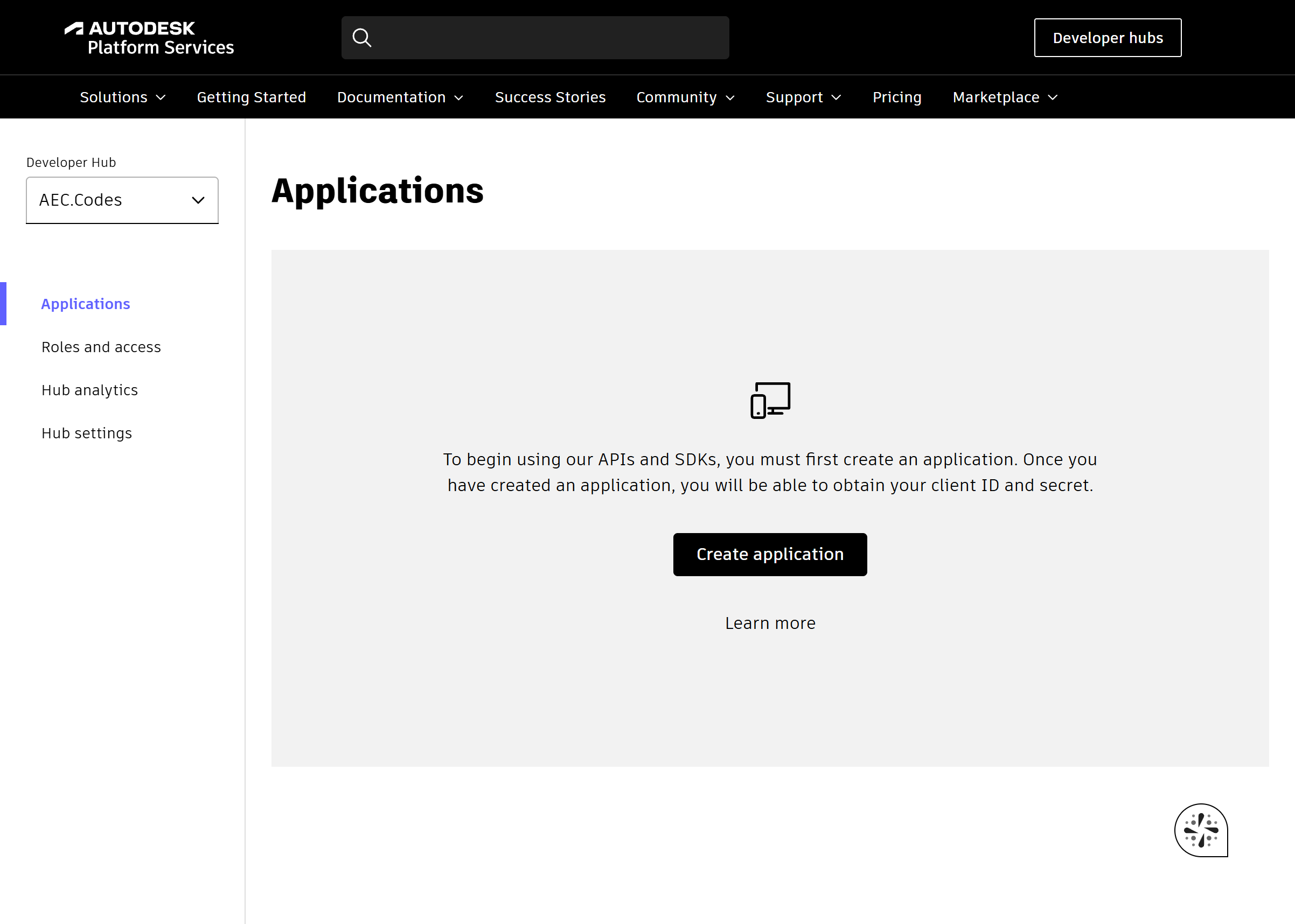Open Developer hubs button
This screenshot has width=1295, height=924.
(1108, 38)
